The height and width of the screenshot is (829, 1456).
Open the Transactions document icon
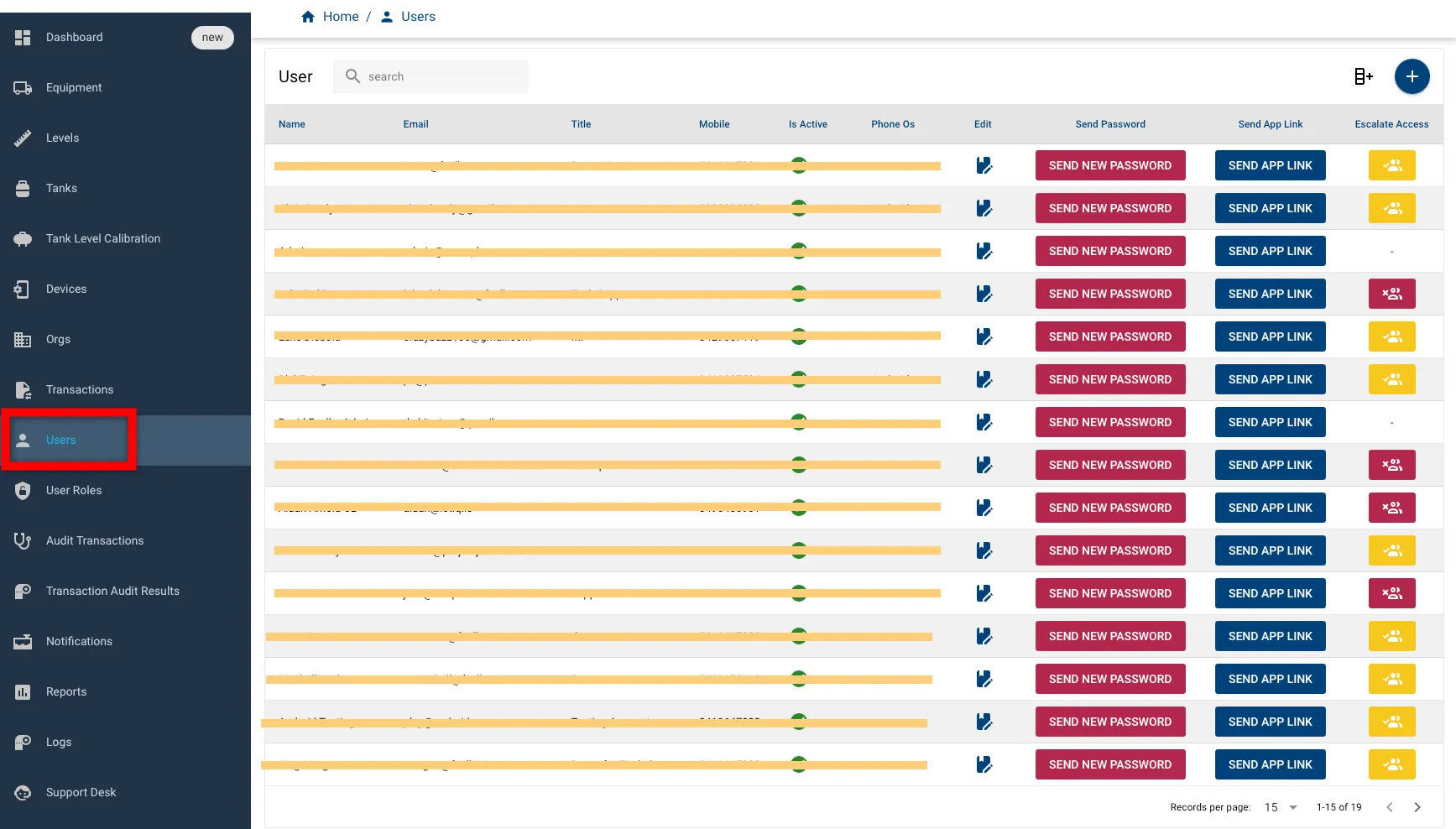click(x=23, y=390)
